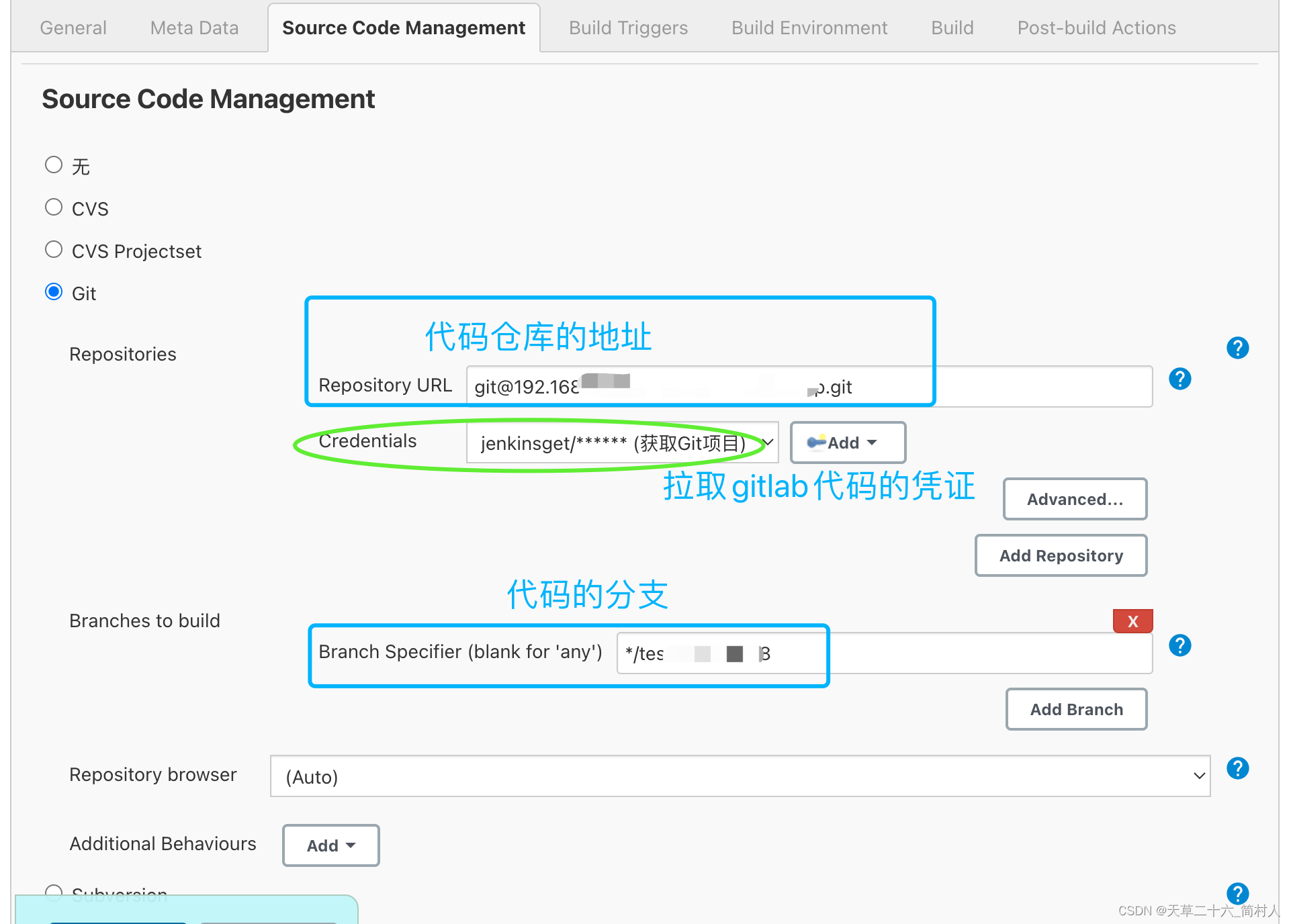This screenshot has width=1291, height=924.
Task: Open help for the Repositories section
Action: pyautogui.click(x=1237, y=348)
